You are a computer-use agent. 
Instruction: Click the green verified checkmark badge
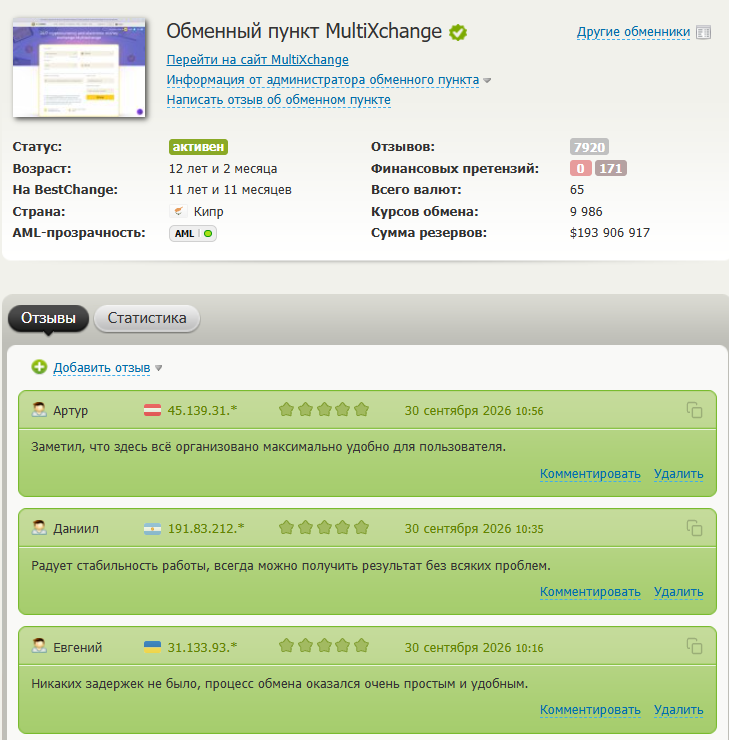click(x=458, y=33)
